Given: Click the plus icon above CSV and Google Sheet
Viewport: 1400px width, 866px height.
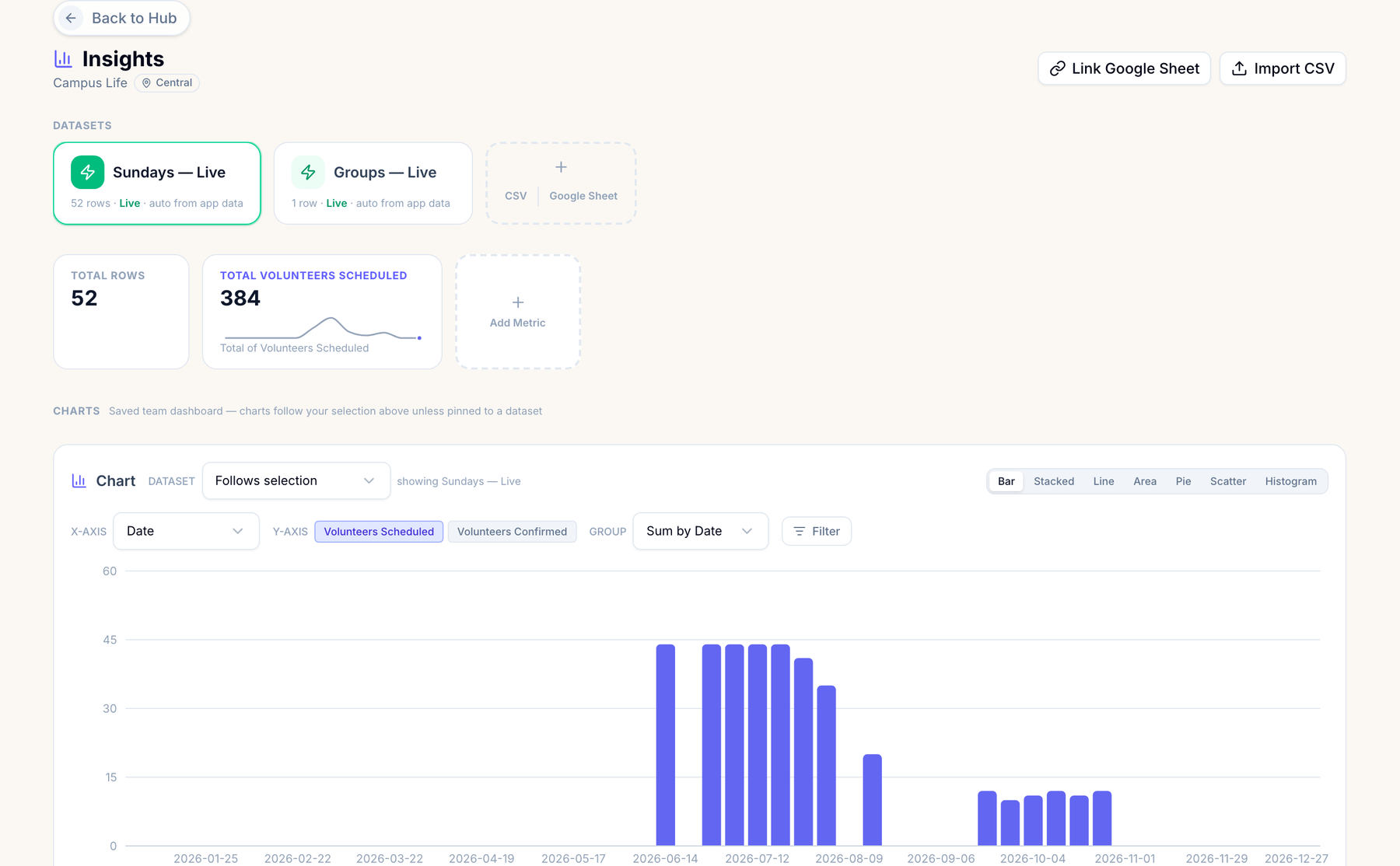Looking at the screenshot, I should pyautogui.click(x=561, y=167).
